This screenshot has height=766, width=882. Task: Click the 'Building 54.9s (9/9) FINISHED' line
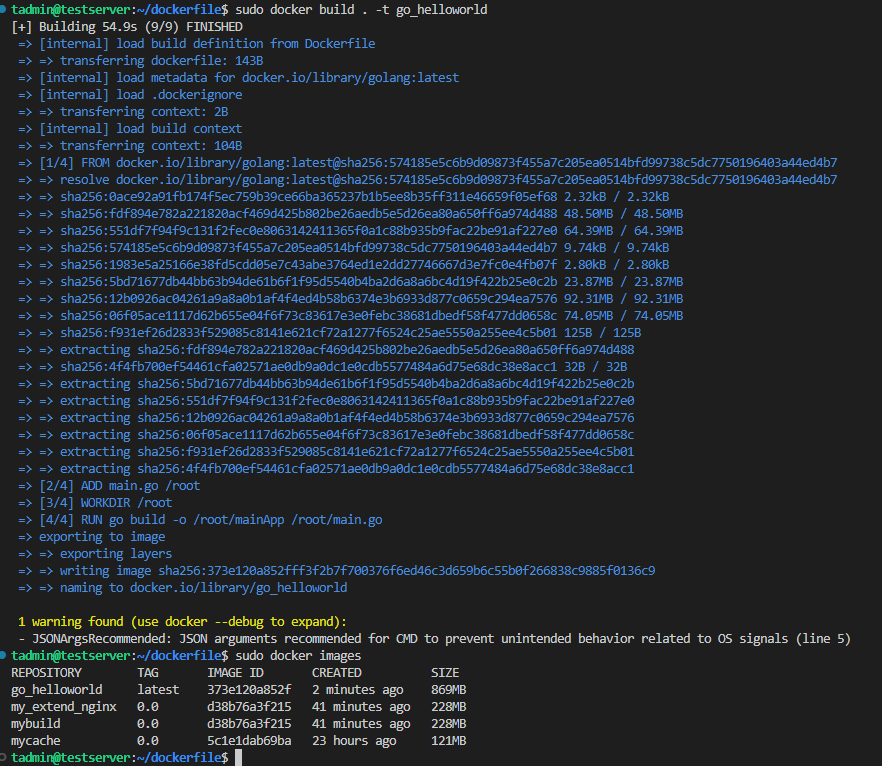click(127, 27)
